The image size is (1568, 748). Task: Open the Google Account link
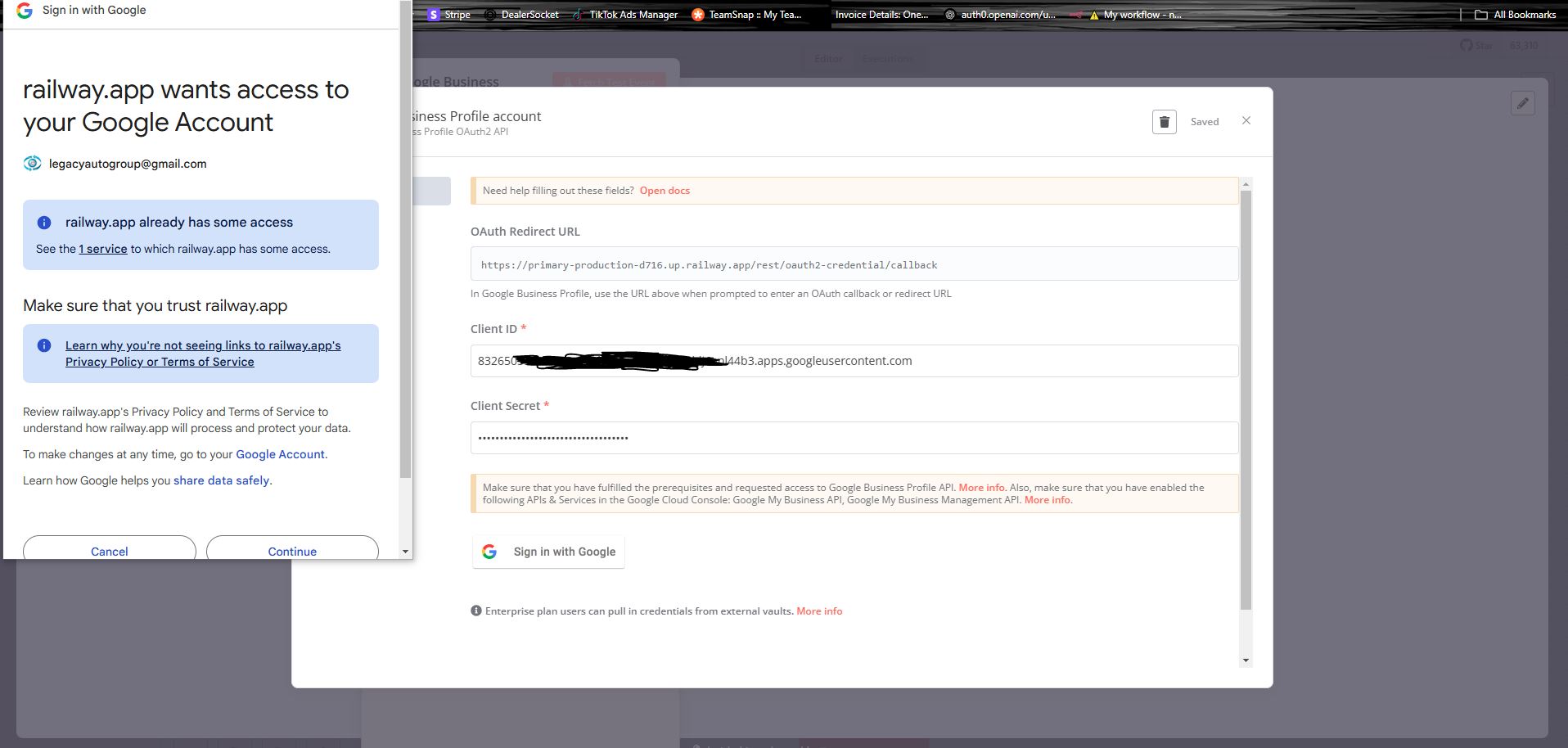(x=281, y=454)
